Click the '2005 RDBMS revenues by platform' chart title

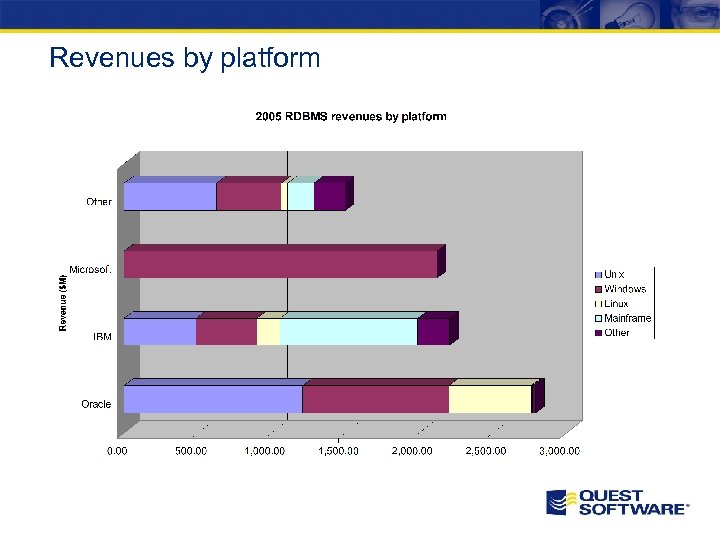[351, 116]
